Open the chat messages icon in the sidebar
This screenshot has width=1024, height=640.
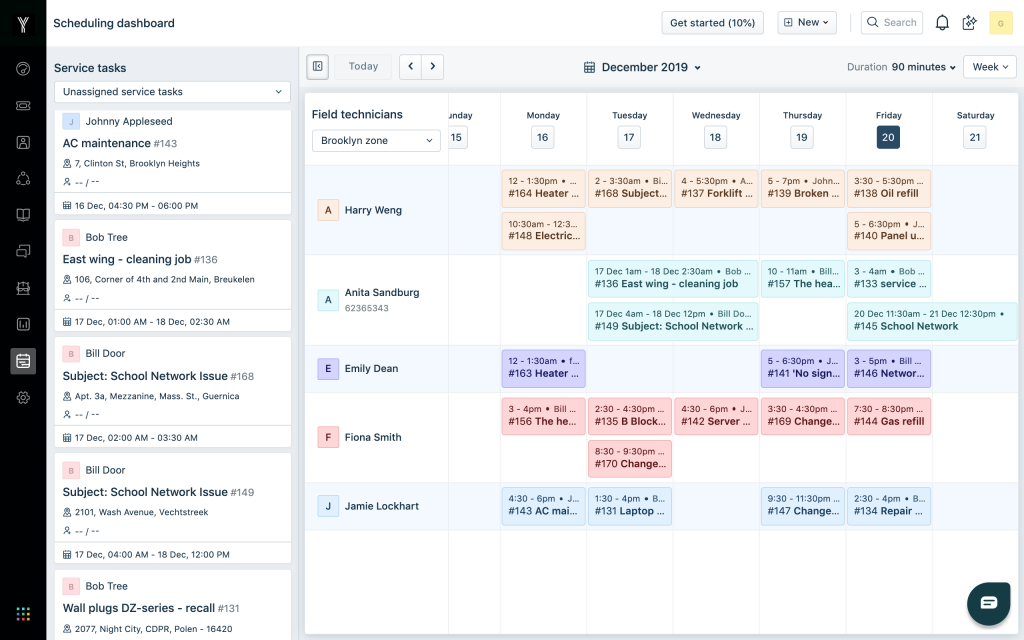point(23,251)
